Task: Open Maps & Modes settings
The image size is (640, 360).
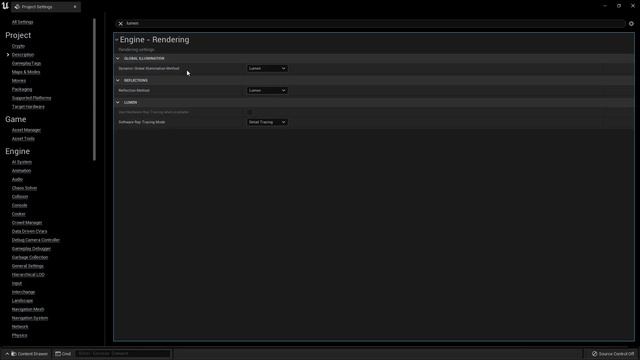Action: pos(26,72)
